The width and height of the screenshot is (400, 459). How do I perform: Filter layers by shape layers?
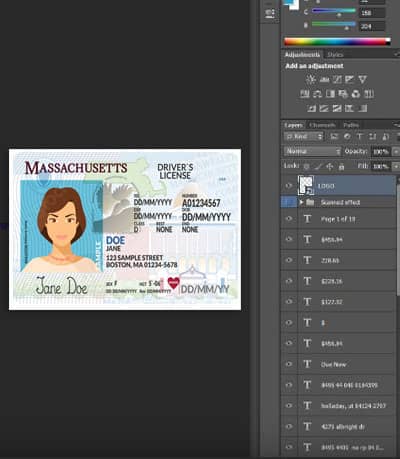(x=372, y=136)
